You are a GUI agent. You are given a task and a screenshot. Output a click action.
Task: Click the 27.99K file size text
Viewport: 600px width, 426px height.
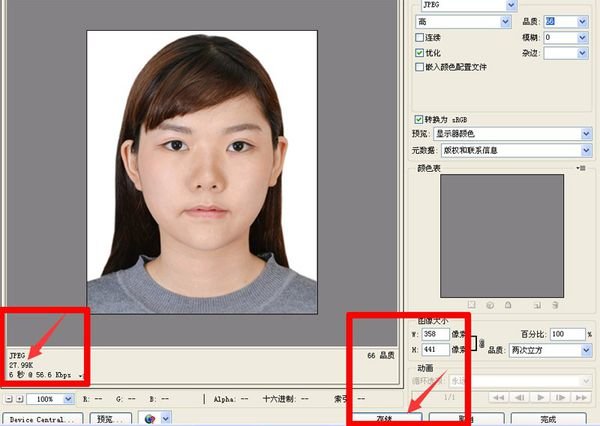pos(21,365)
